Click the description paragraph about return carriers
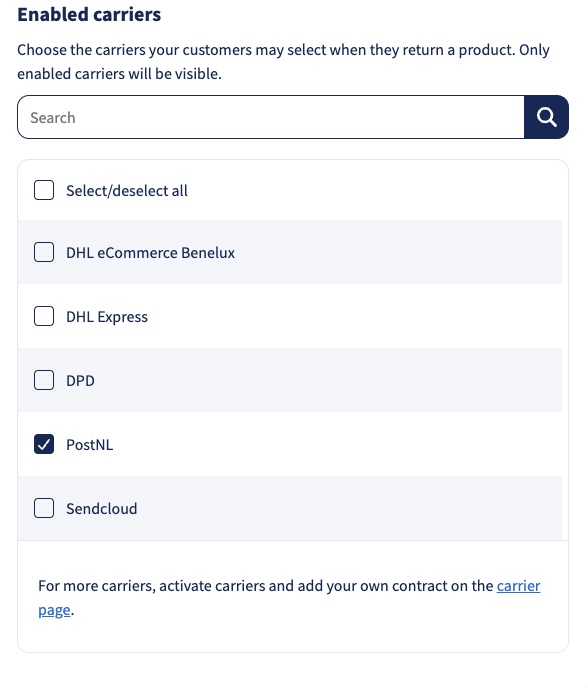Viewport: 588px width, 688px height. point(283,61)
